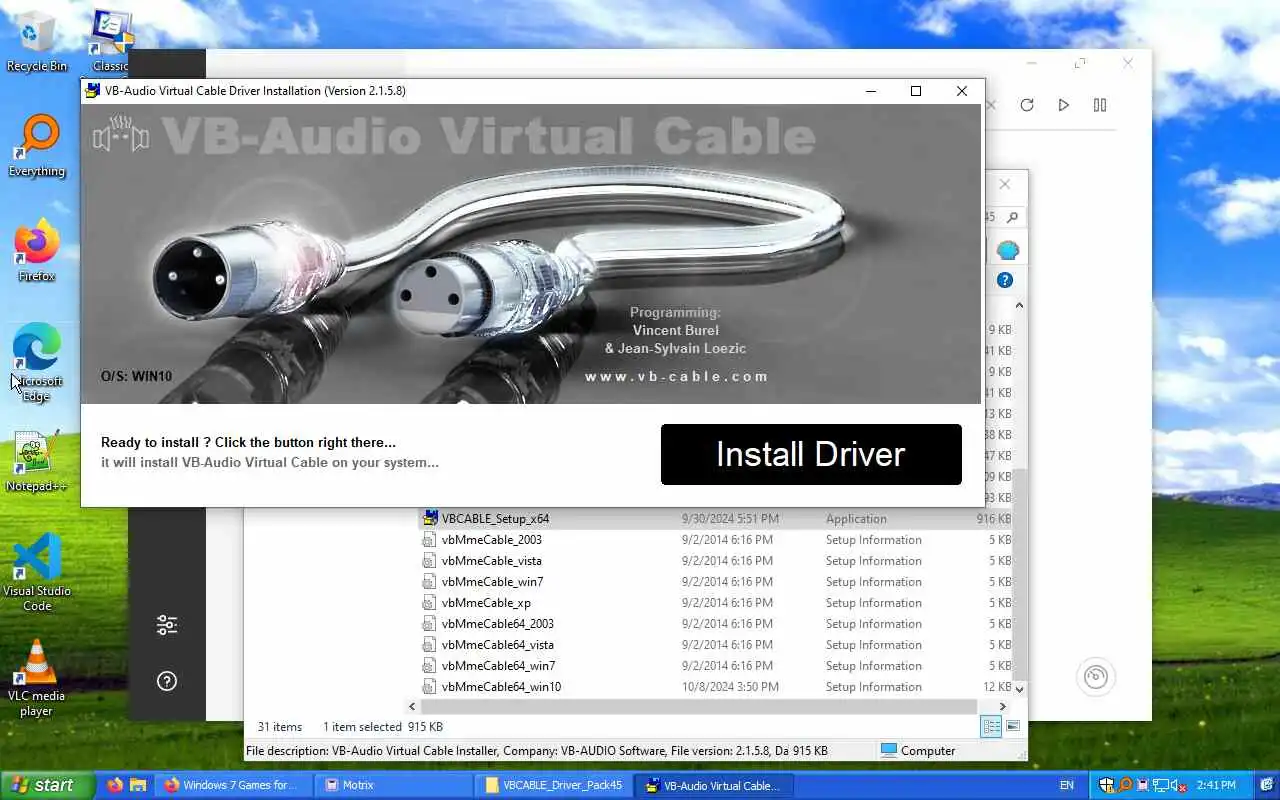Click the Classic Shell icon in Explorer toolbar
Image resolution: width=1280 pixels, height=800 pixels.
(1007, 250)
